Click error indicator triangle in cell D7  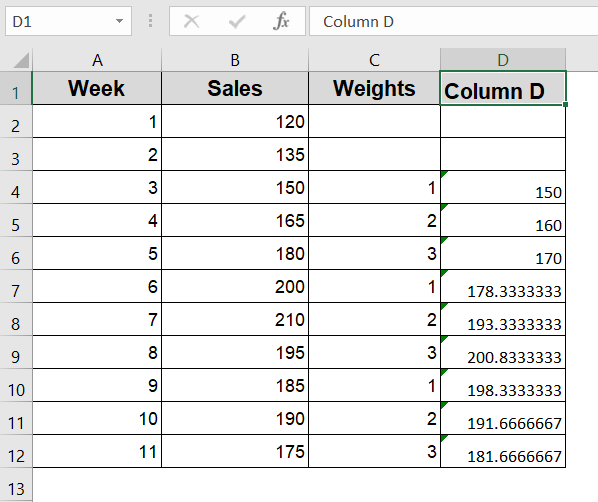[444, 273]
